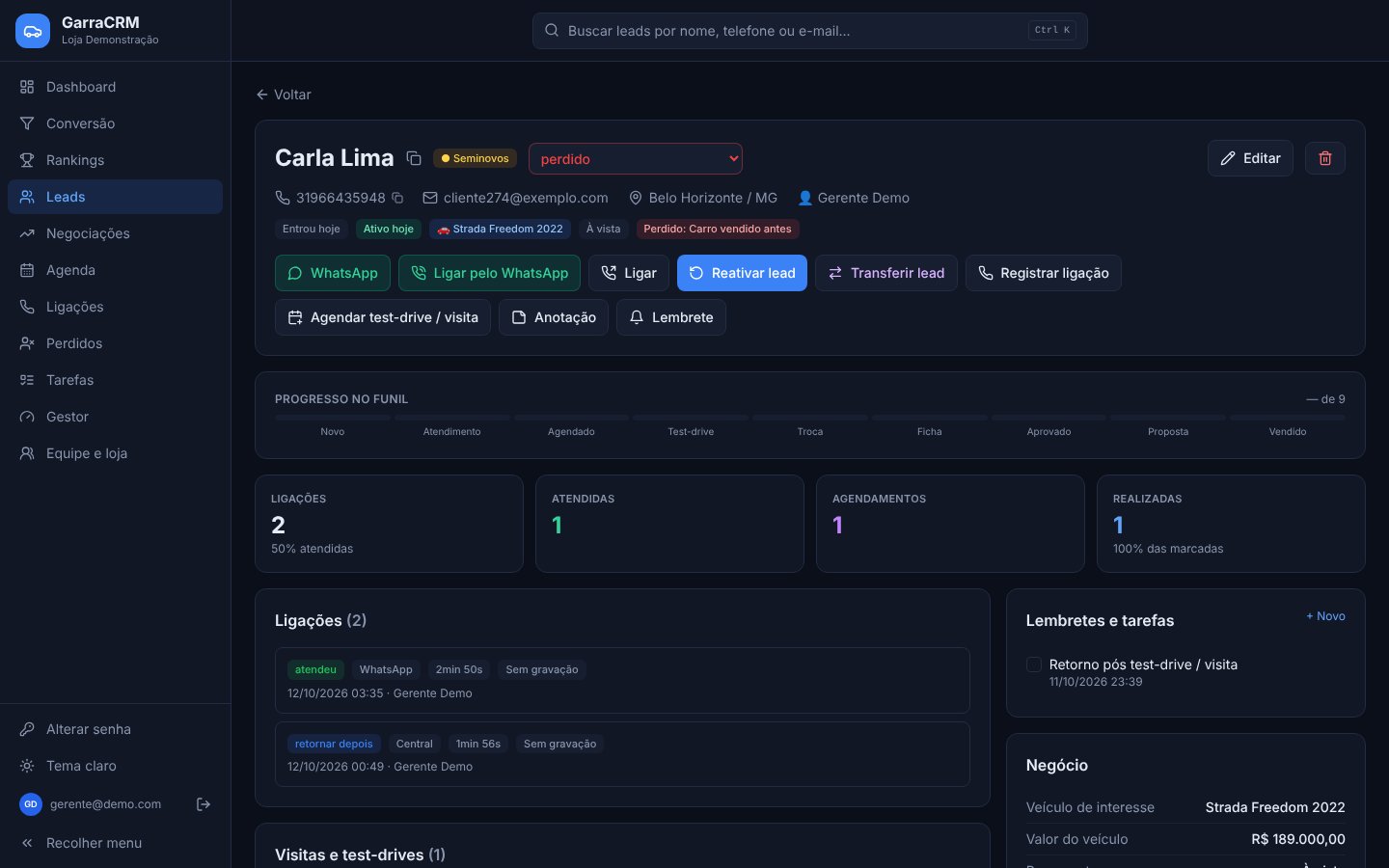Copy phone number 31966435948 with the copy icon

pyautogui.click(x=397, y=198)
